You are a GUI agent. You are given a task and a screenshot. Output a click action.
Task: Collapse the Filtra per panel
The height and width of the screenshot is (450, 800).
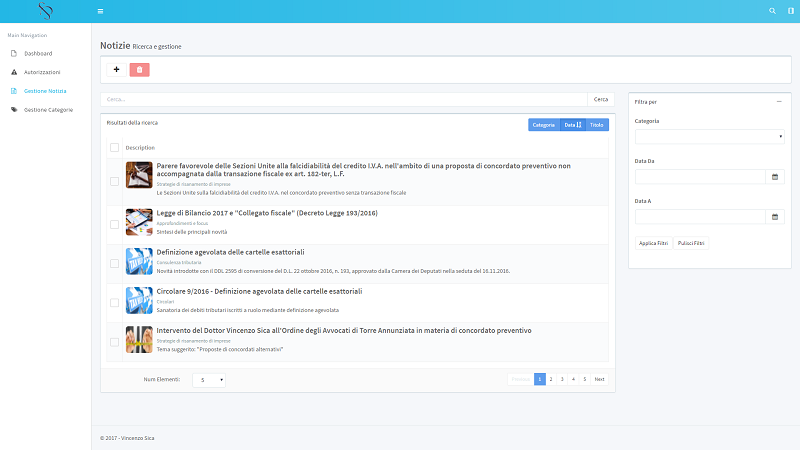pyautogui.click(x=778, y=101)
